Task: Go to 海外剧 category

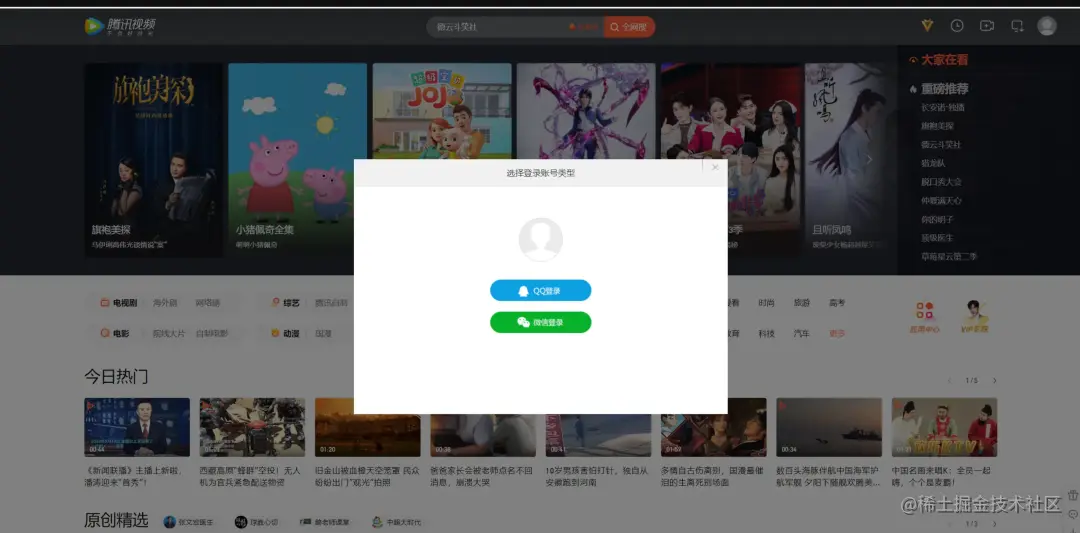Action: pos(165,302)
